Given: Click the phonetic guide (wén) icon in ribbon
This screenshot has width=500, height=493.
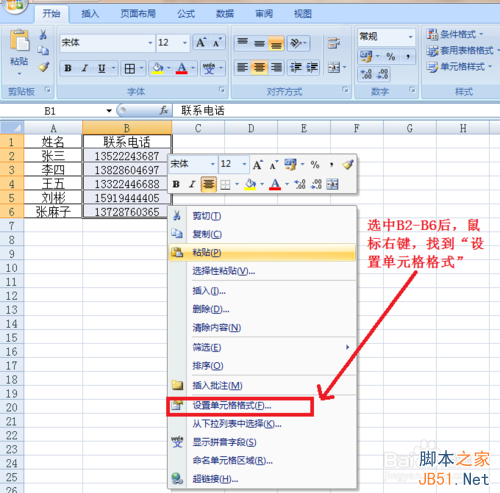Looking at the screenshot, I should pos(209,68).
